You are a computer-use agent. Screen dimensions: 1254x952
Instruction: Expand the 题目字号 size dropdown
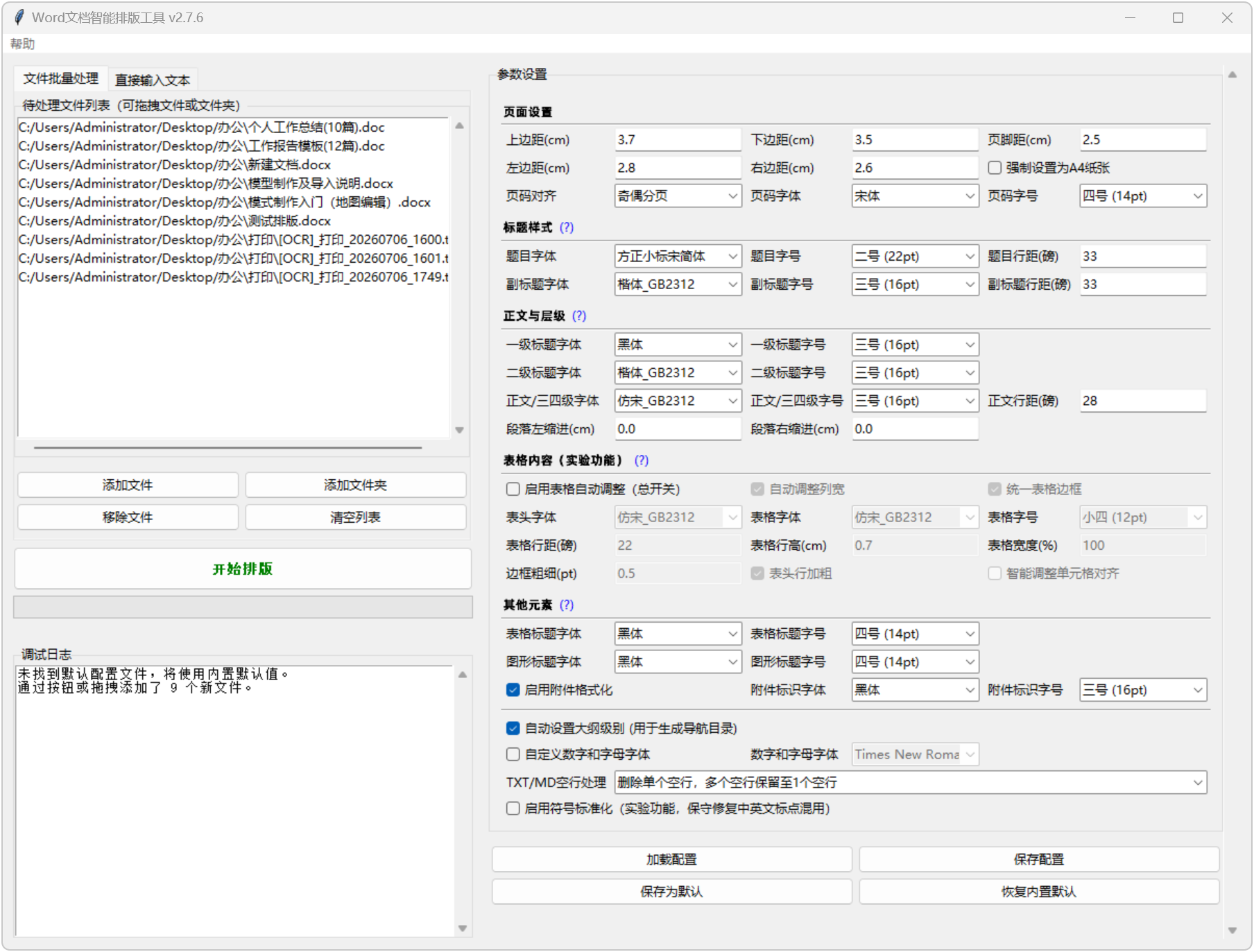point(915,257)
